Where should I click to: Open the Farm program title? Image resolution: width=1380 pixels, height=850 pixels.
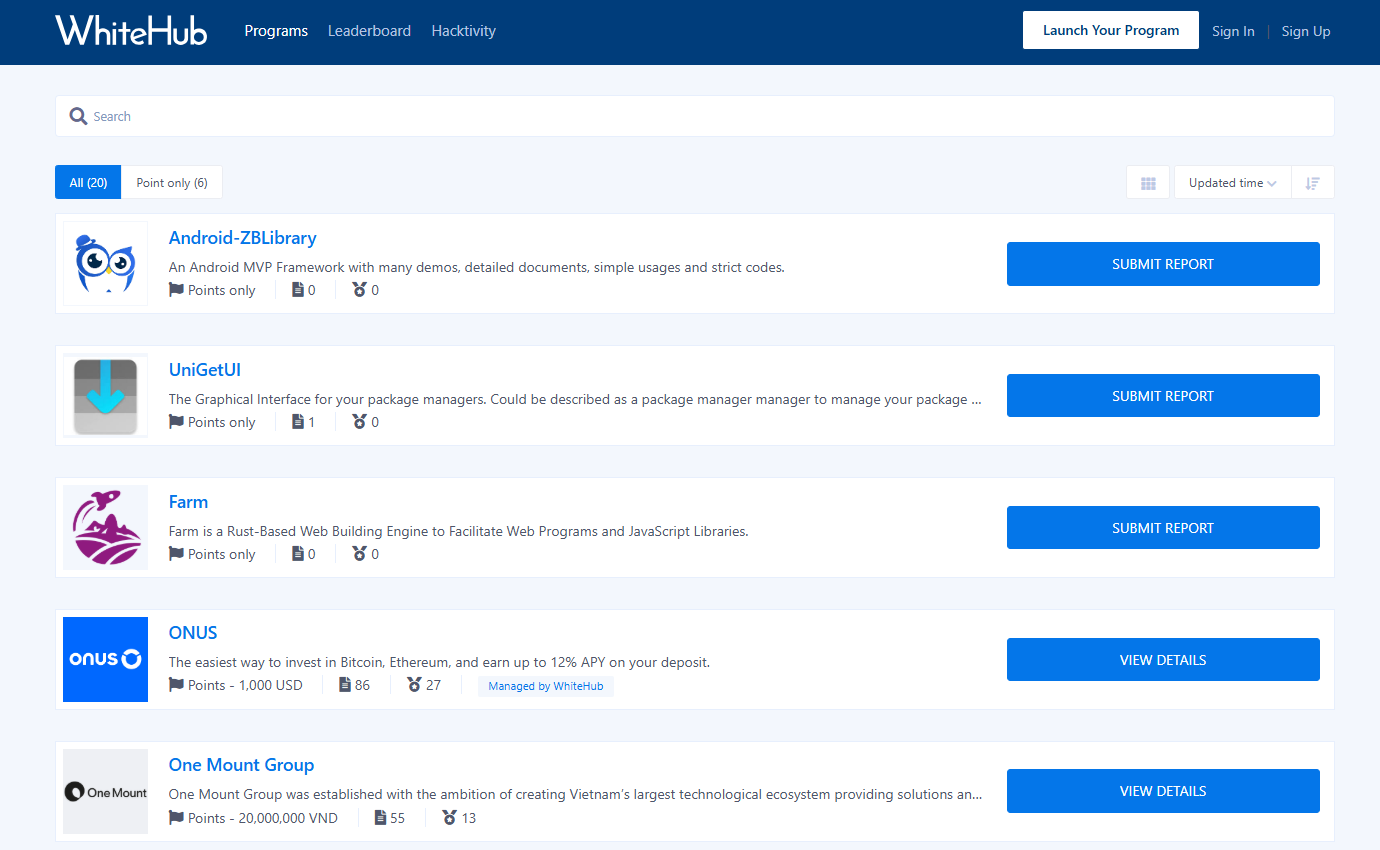(188, 502)
